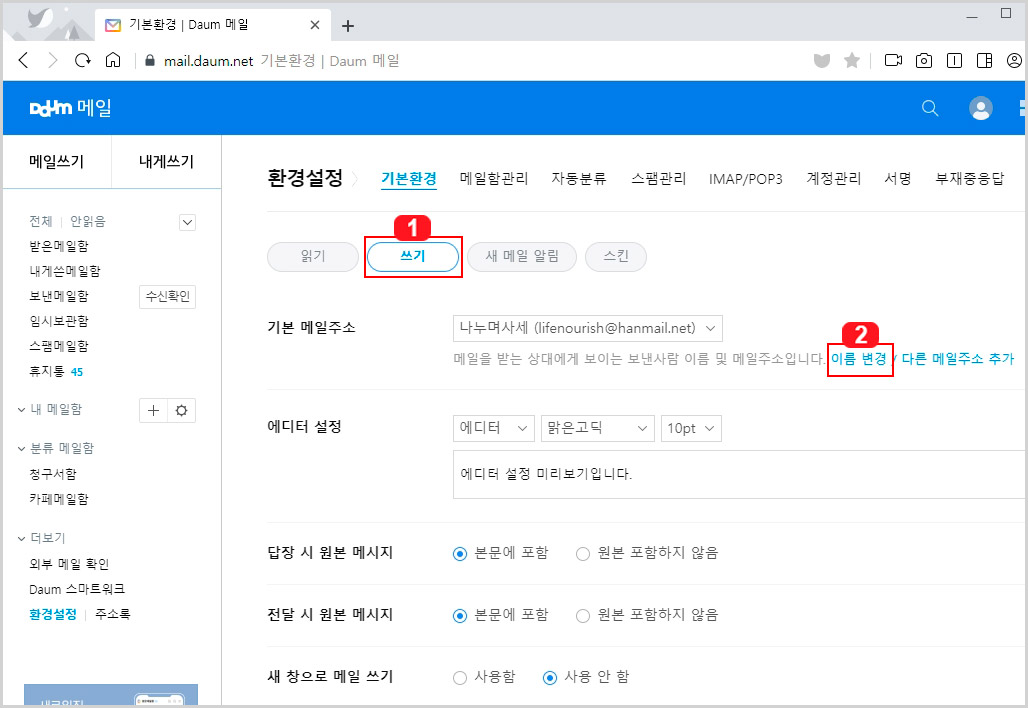Click the browser address bar URL
The image size is (1028, 708).
[208, 61]
